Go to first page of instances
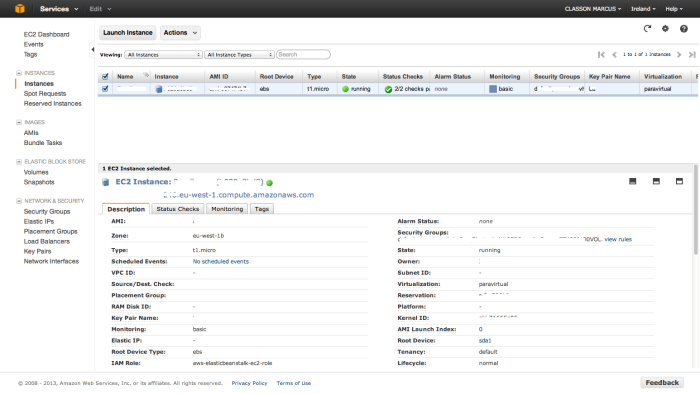 tap(601, 54)
